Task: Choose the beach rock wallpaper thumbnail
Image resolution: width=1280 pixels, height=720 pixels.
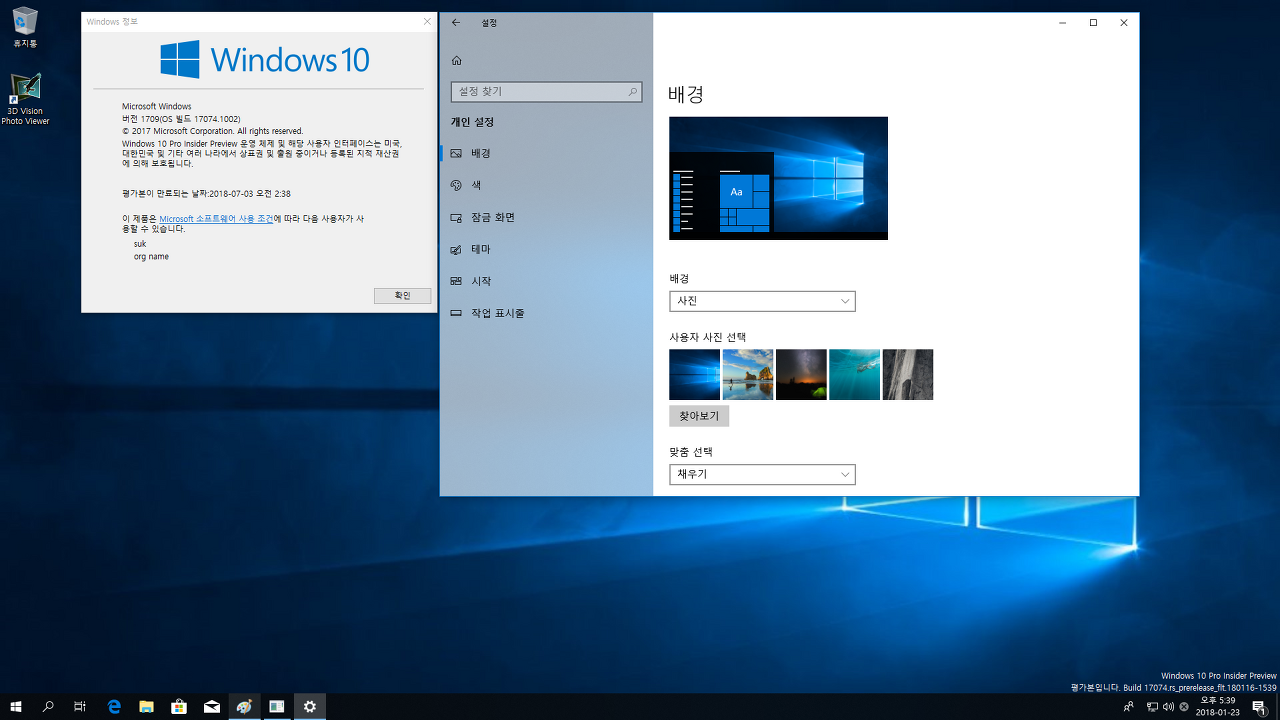Action: click(748, 374)
